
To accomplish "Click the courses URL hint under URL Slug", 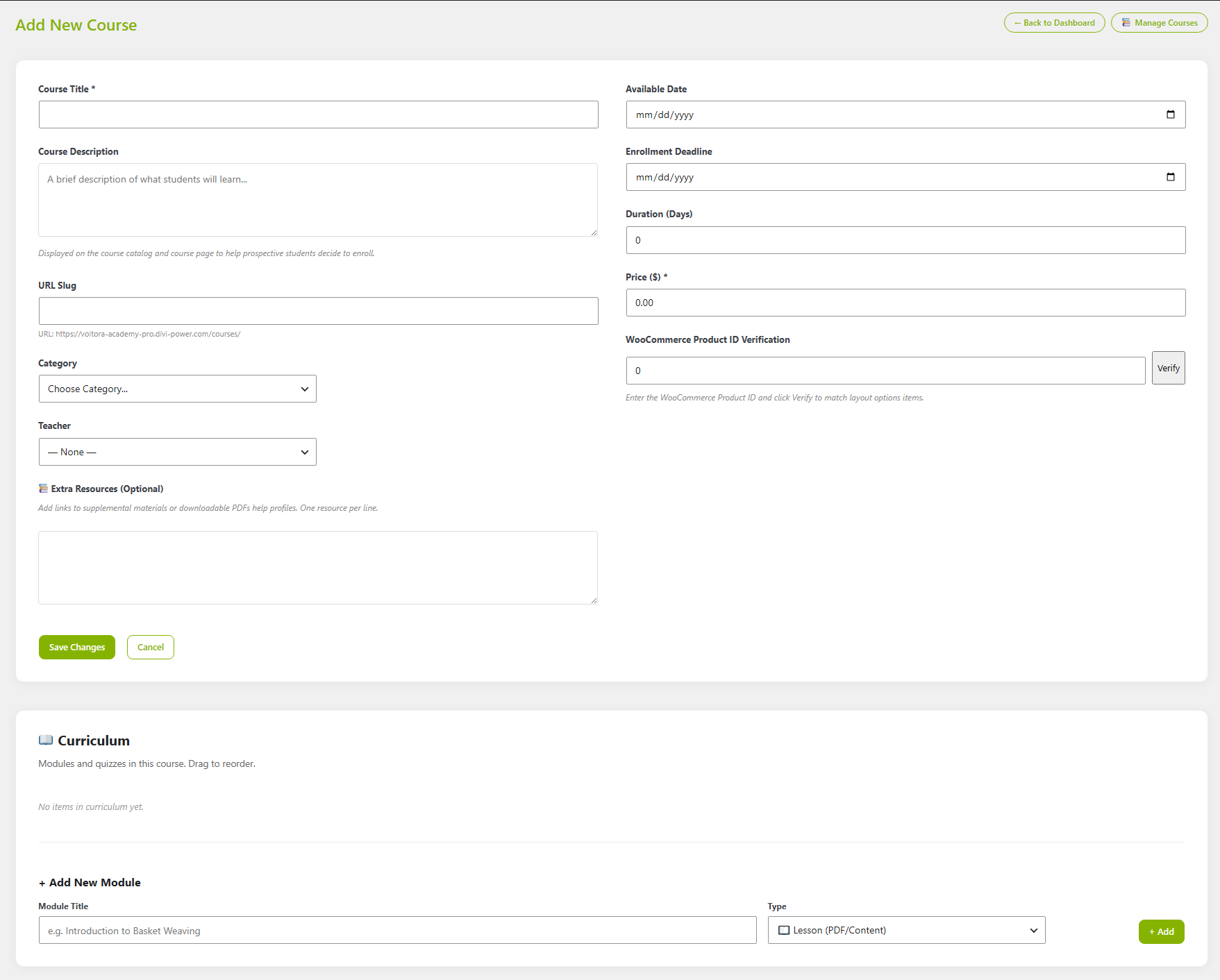I will point(140,334).
